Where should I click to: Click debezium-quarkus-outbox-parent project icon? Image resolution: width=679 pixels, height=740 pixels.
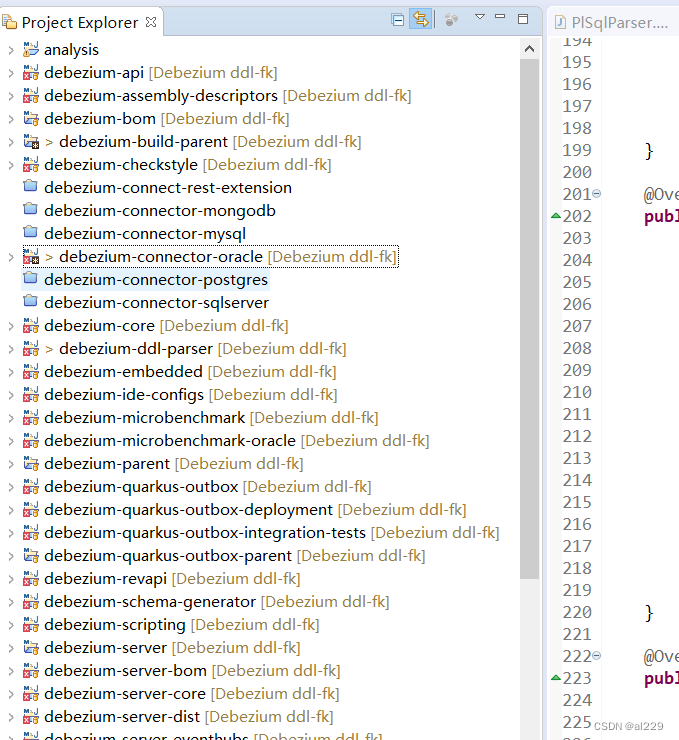pyautogui.click(x=31, y=555)
